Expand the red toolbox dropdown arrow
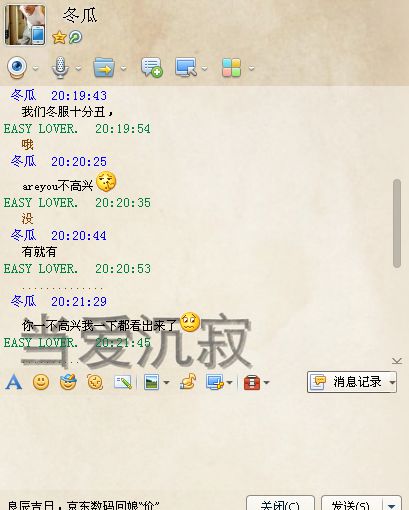Viewport: 409px width, 510px height. [266, 383]
